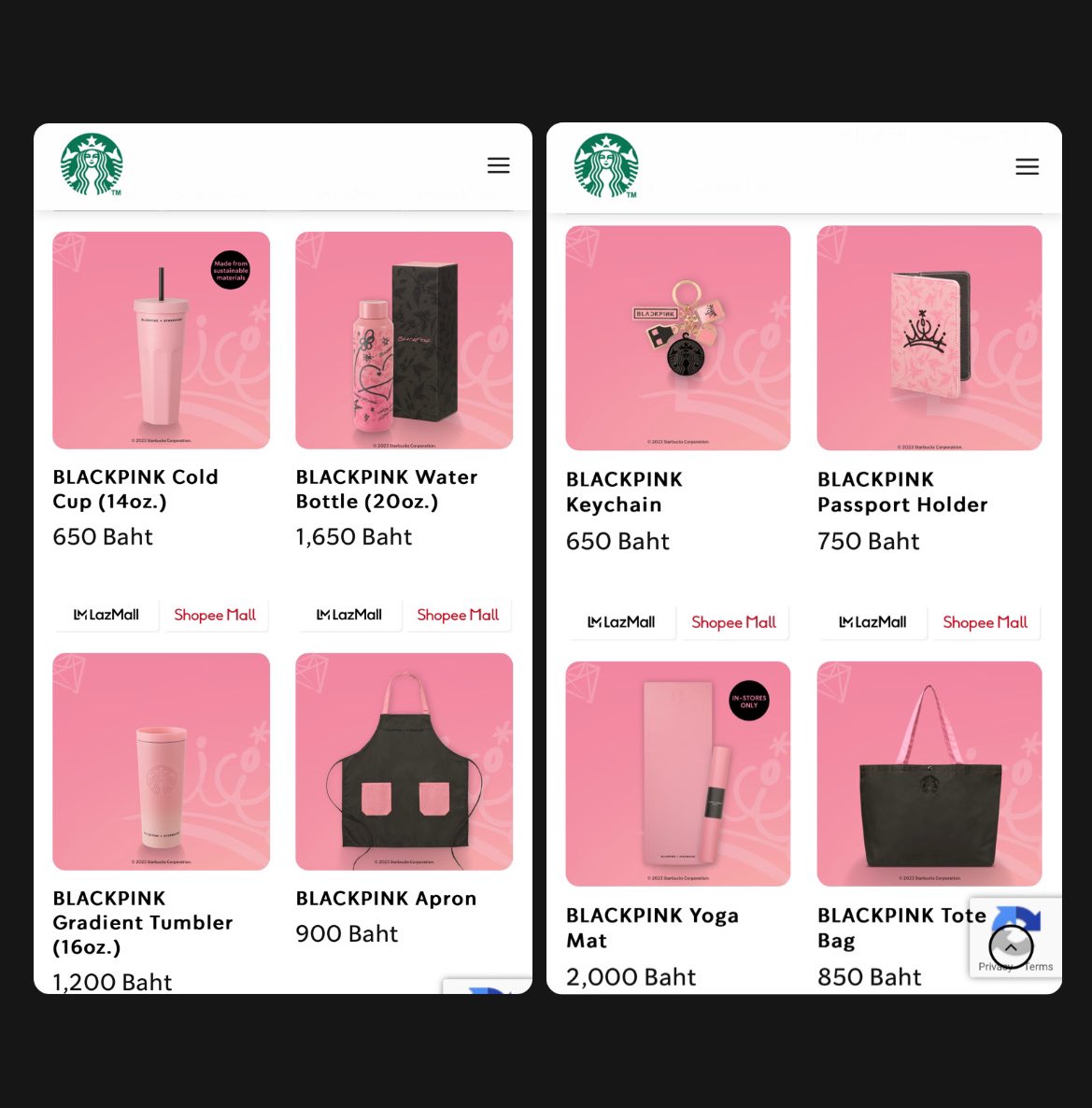This screenshot has width=1092, height=1108.
Task: Tap the sustainable materials badge on Cold Cup
Action: tap(231, 270)
